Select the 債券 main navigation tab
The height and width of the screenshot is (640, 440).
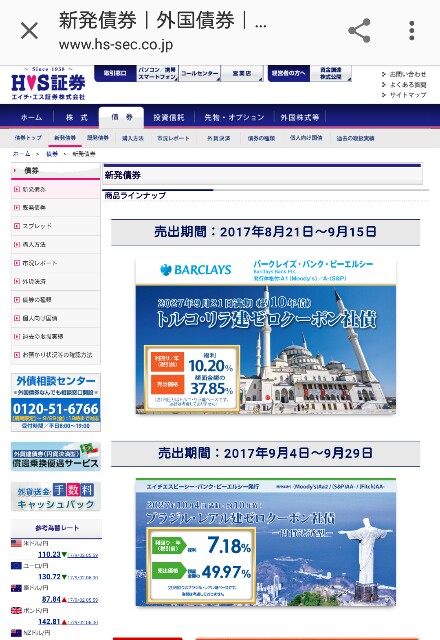tap(122, 118)
